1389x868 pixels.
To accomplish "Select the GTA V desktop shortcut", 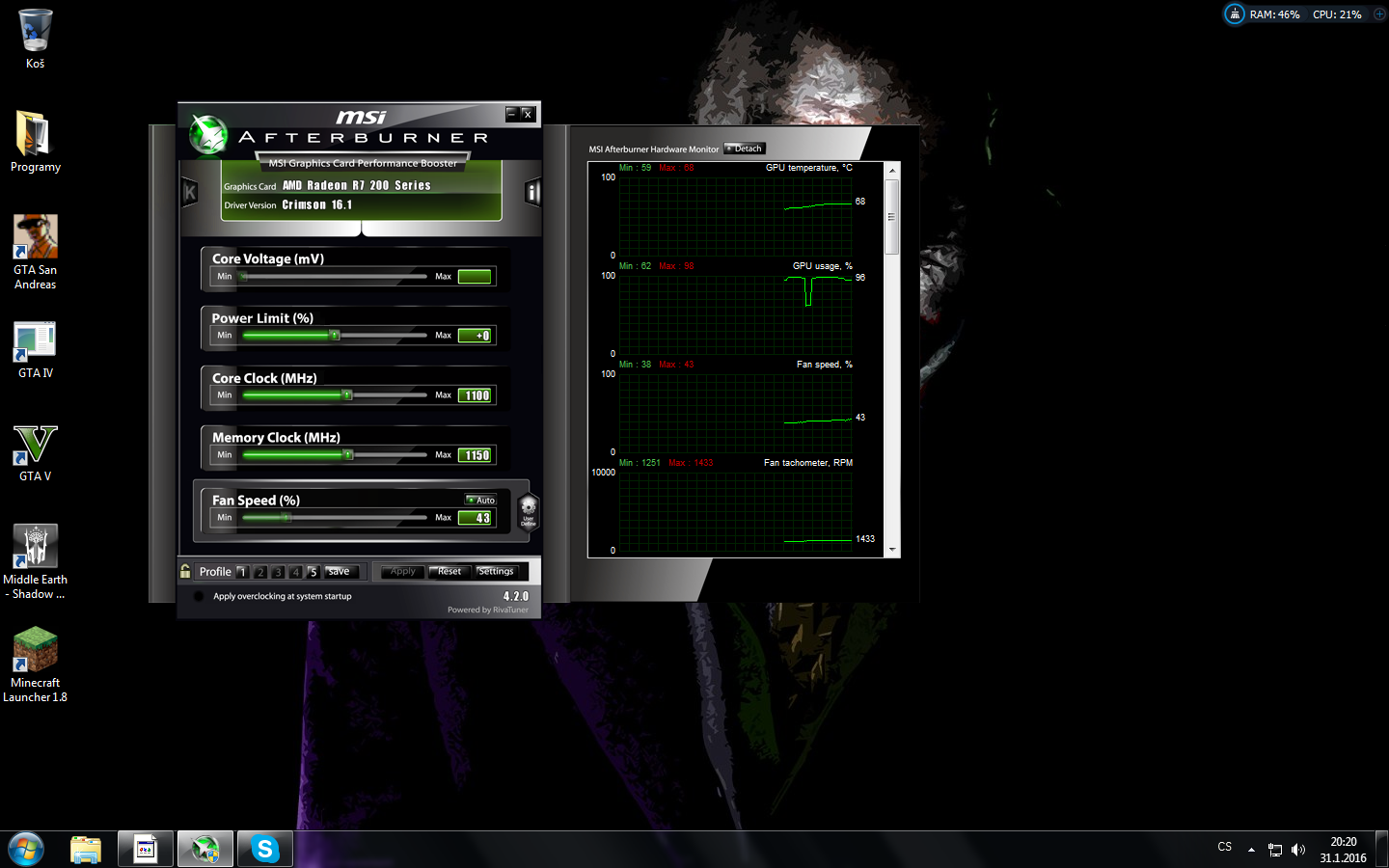I will [x=35, y=453].
